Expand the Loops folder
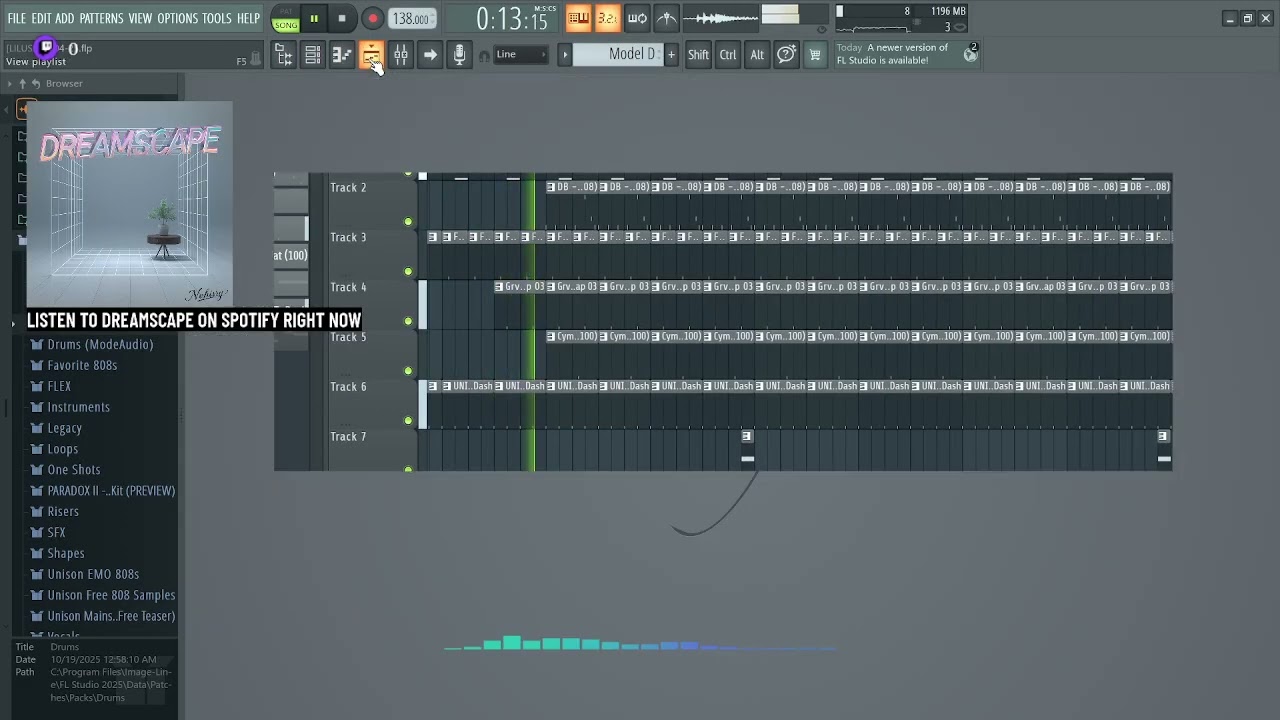The image size is (1280, 720). click(x=62, y=449)
